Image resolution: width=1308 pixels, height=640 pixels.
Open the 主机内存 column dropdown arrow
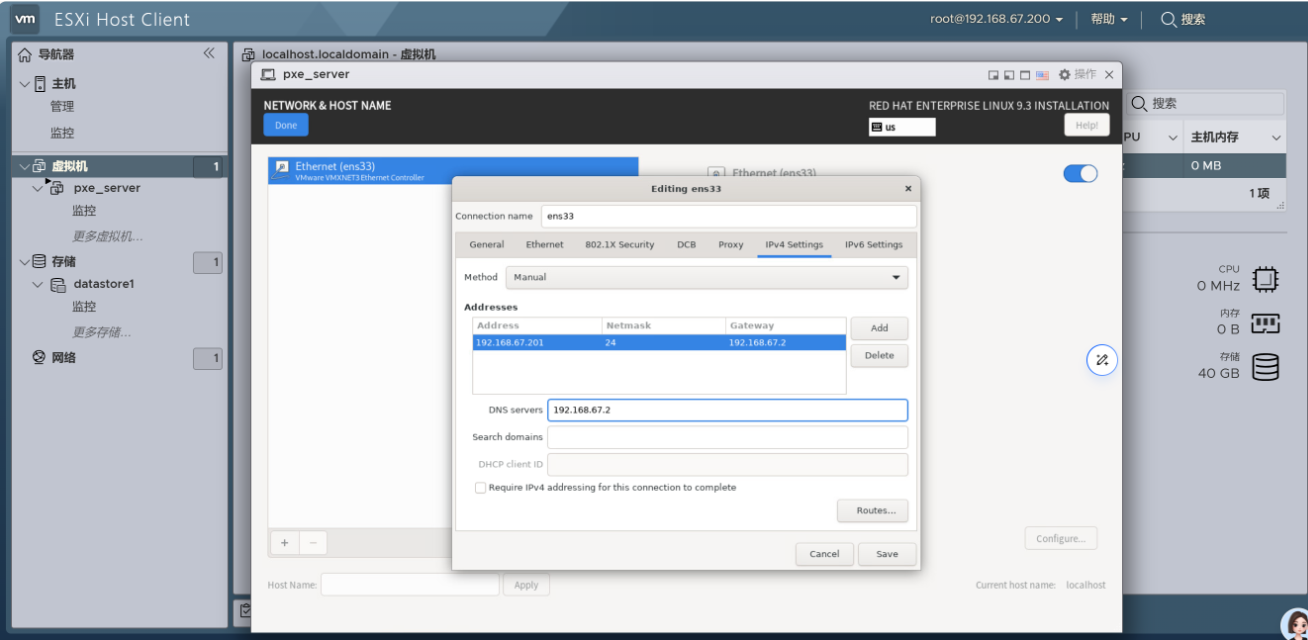[x=1276, y=137]
